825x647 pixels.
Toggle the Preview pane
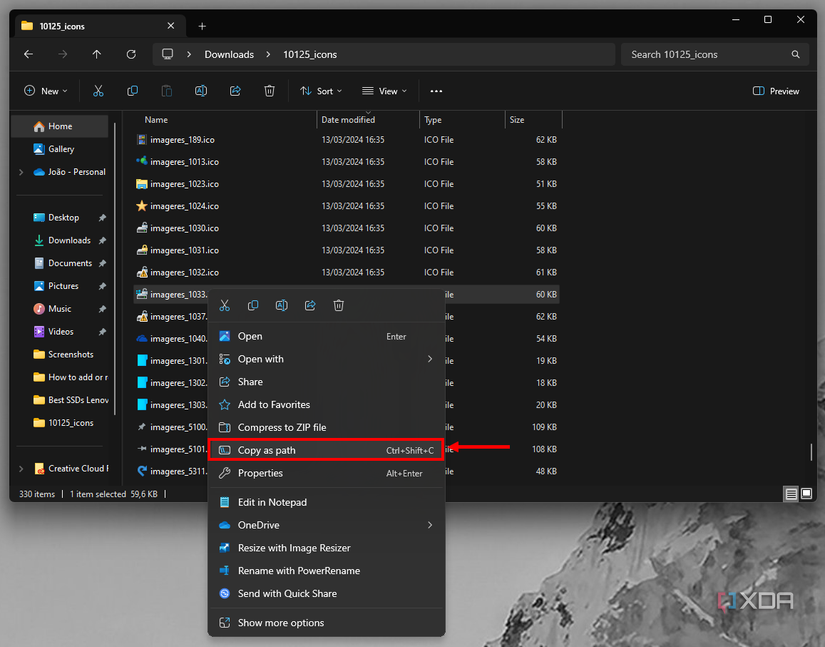pos(776,91)
